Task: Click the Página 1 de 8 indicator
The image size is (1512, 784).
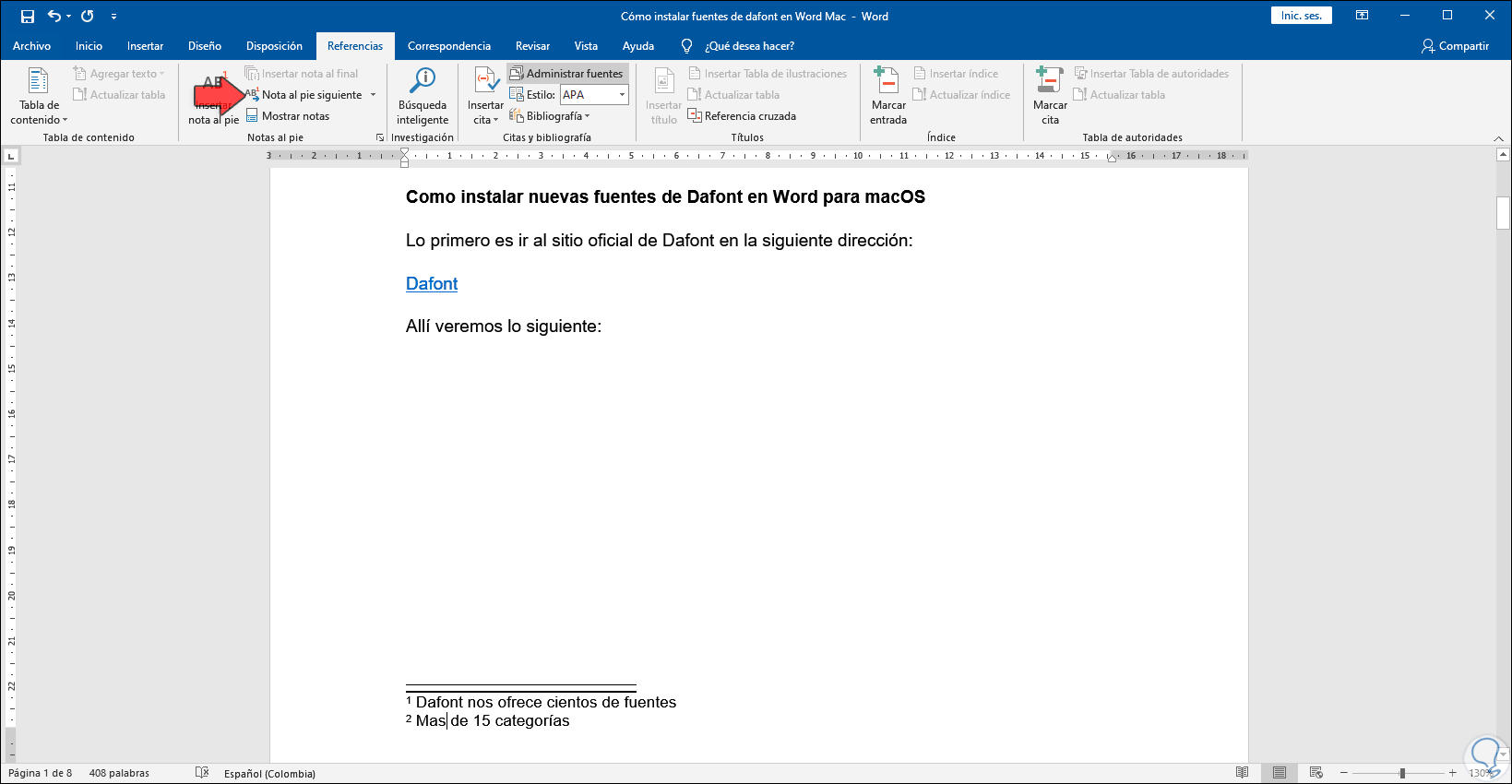Action: (40, 773)
